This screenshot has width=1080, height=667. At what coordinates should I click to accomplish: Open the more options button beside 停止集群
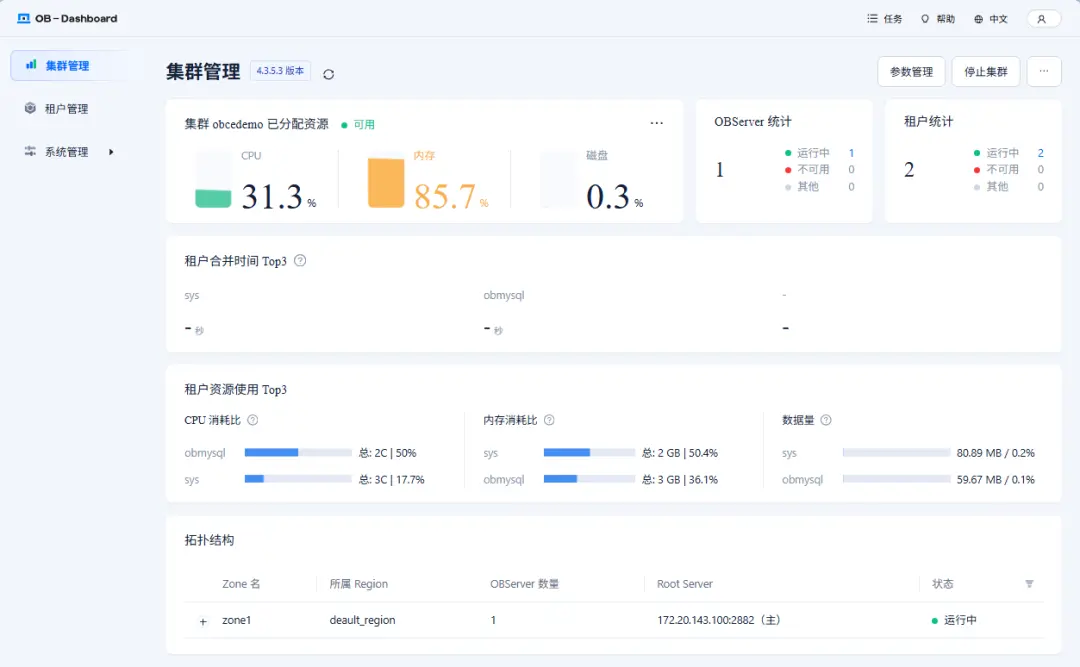pyautogui.click(x=1044, y=72)
